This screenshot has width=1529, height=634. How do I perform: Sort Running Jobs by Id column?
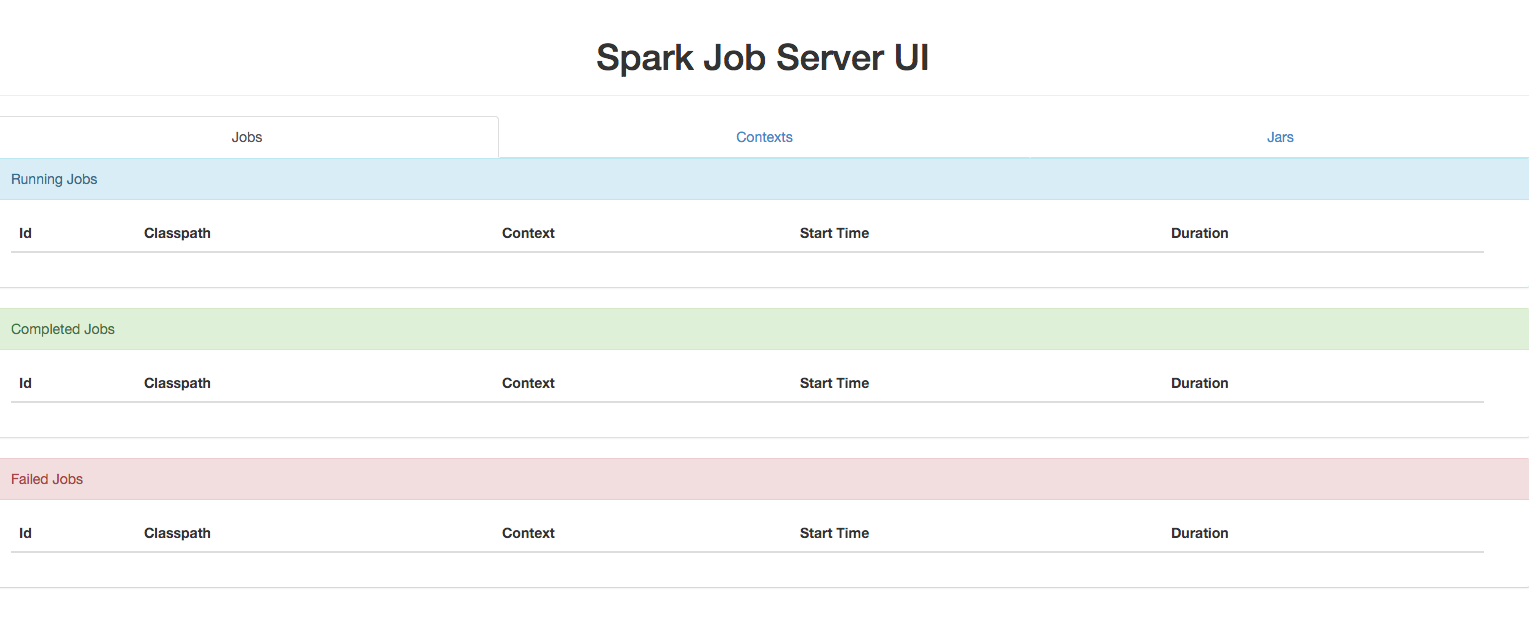(x=24, y=233)
